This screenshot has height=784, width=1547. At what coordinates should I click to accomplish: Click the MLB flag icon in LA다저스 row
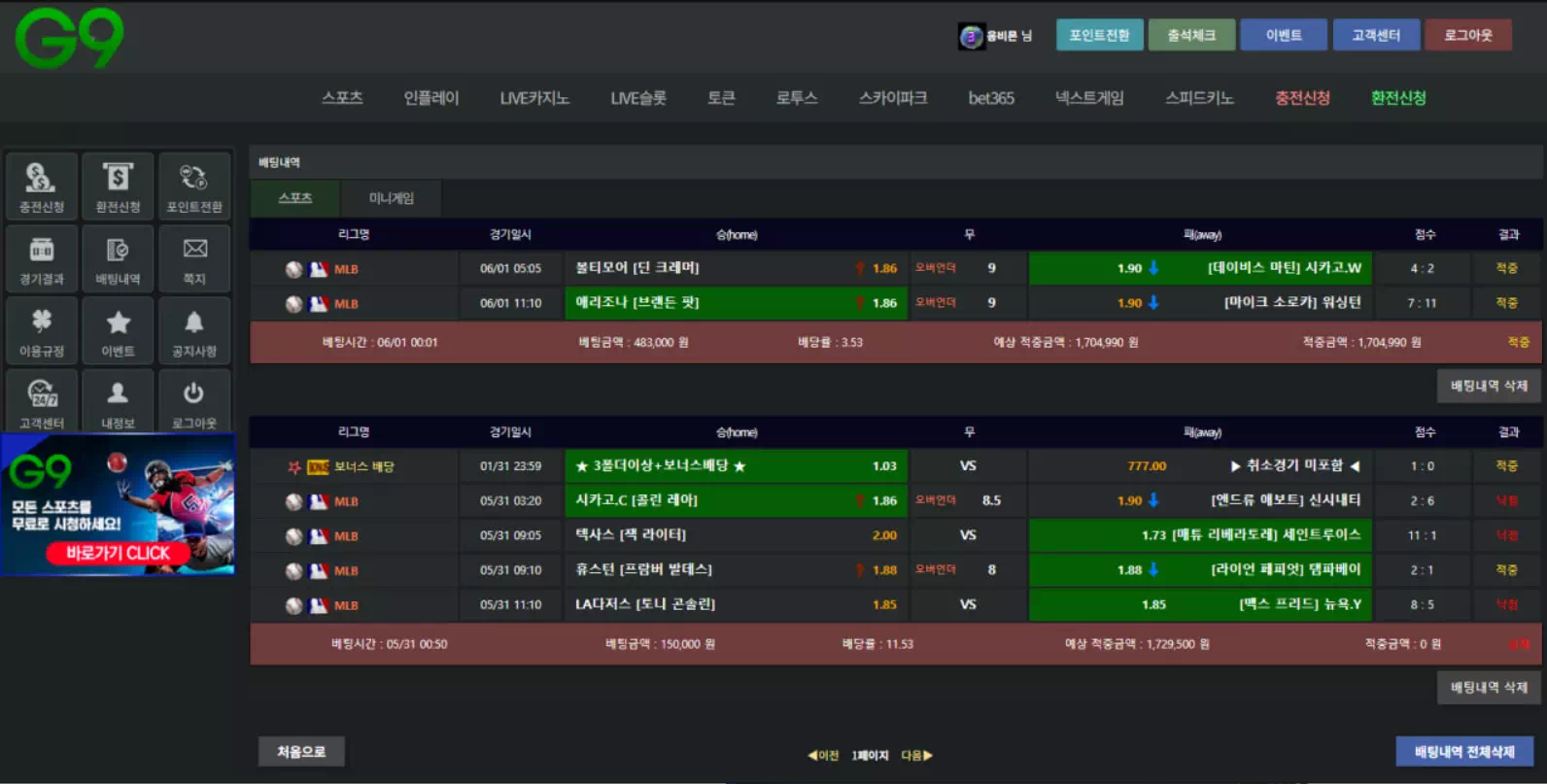click(319, 605)
